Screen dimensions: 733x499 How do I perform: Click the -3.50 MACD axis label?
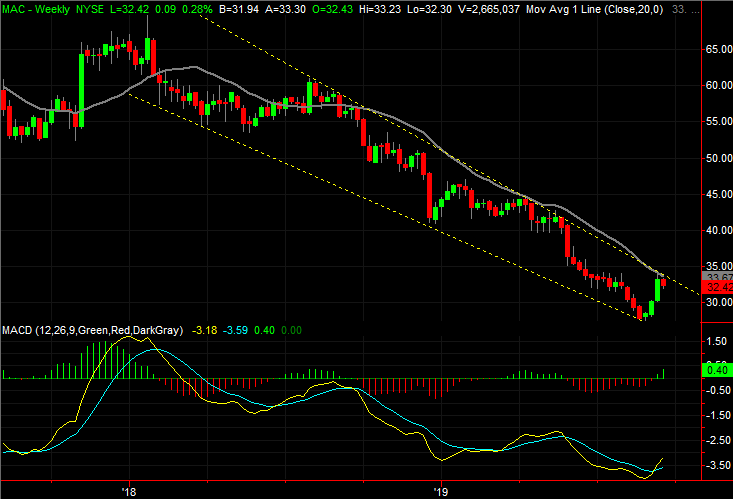click(x=716, y=465)
